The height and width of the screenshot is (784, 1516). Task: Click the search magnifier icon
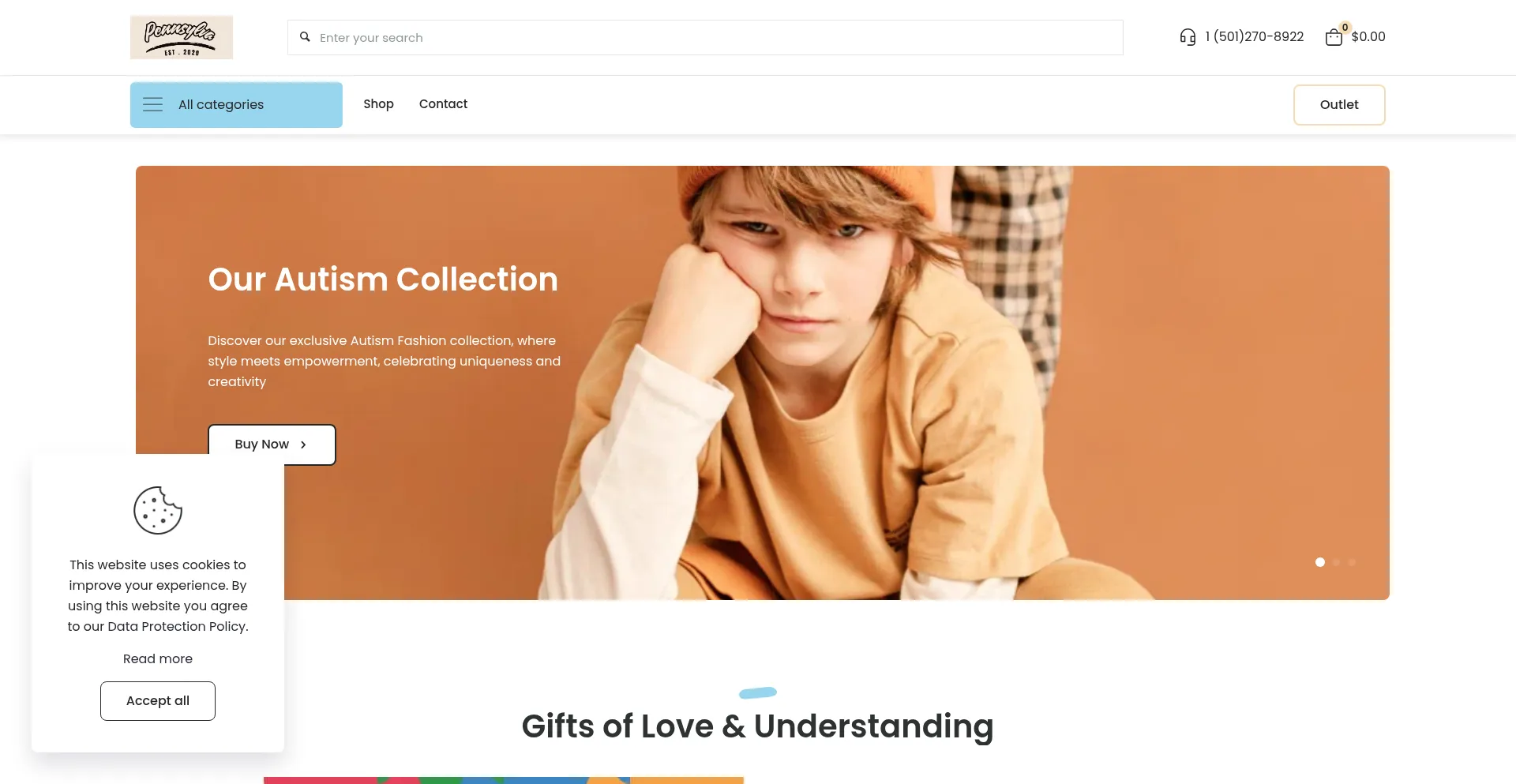[305, 37]
